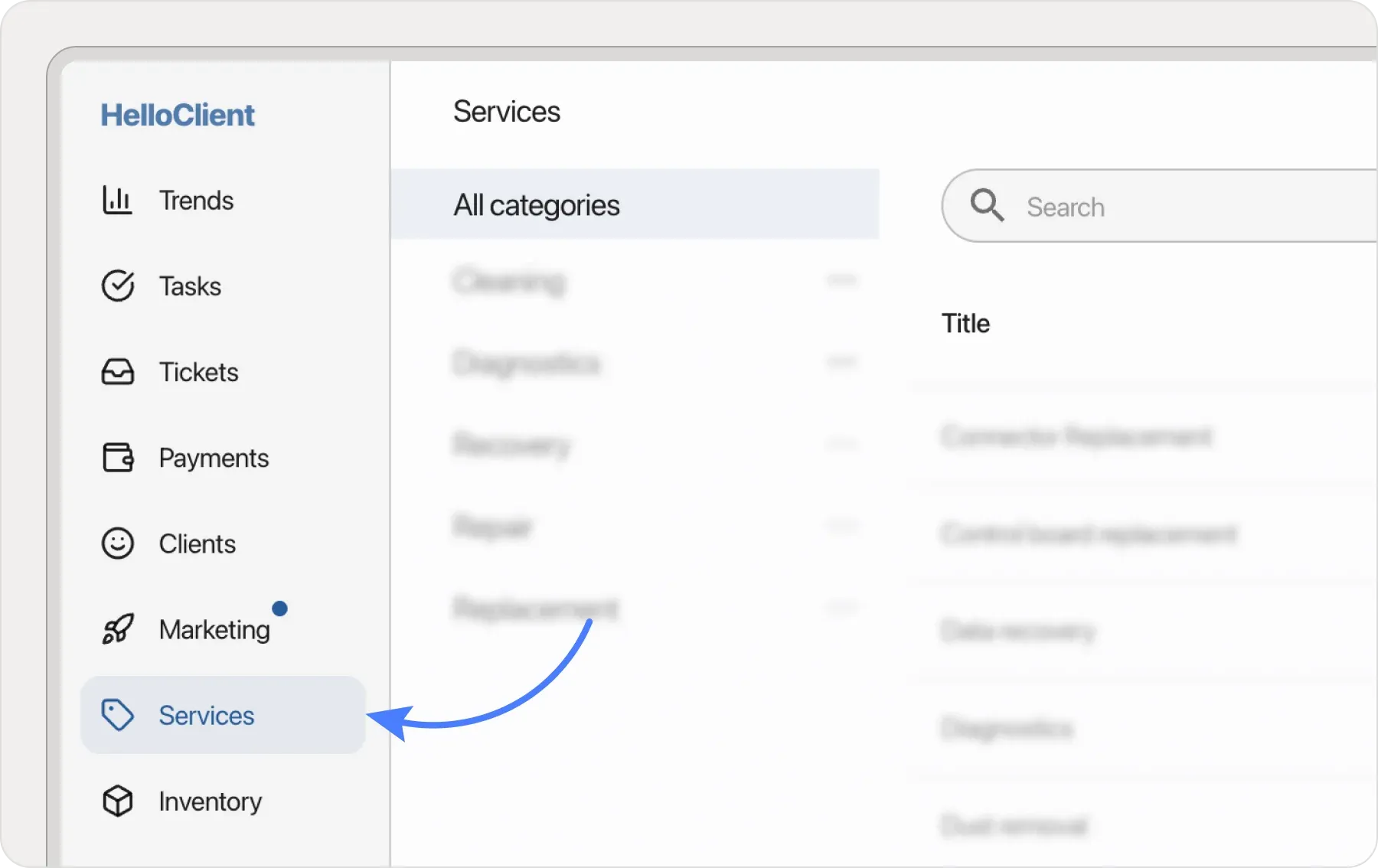Click the HelloClient logo
This screenshot has width=1378, height=868.
[178, 115]
